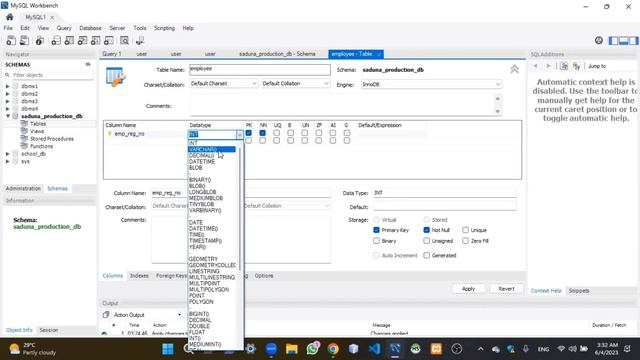Open File Explorer from taskbar
Viewport: 640px width, 360px height.
pos(291,349)
